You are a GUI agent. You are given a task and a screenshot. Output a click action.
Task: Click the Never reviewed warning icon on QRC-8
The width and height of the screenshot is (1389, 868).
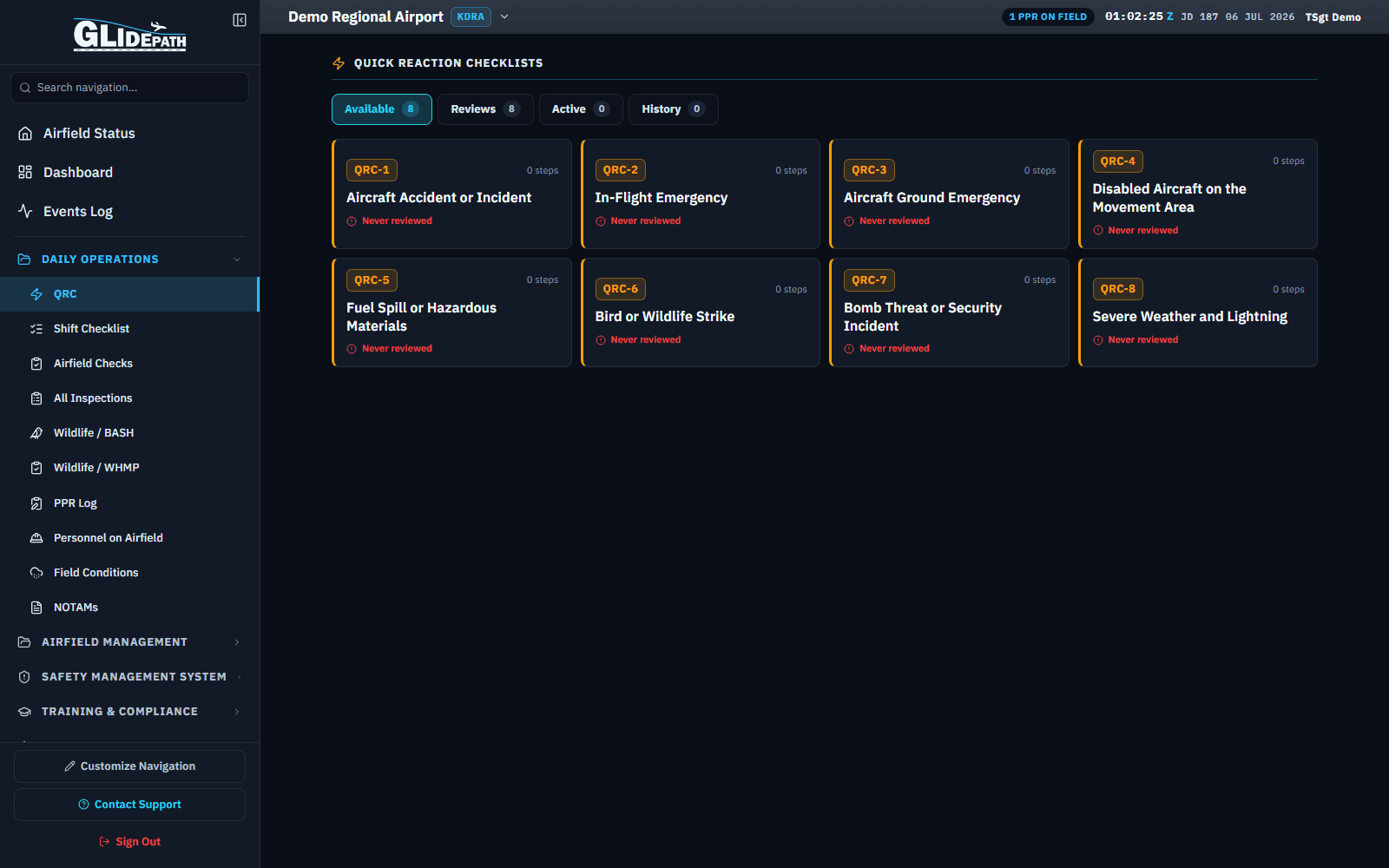coord(1098,340)
